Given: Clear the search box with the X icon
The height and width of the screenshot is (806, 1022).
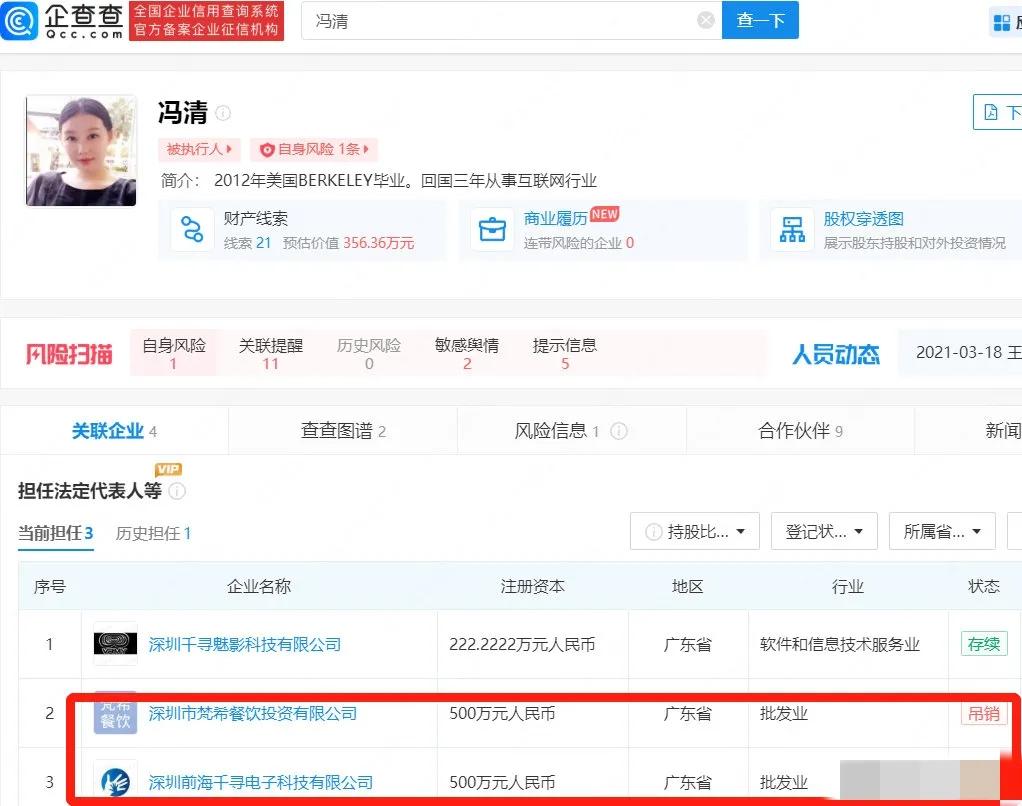Looking at the screenshot, I should (706, 21).
